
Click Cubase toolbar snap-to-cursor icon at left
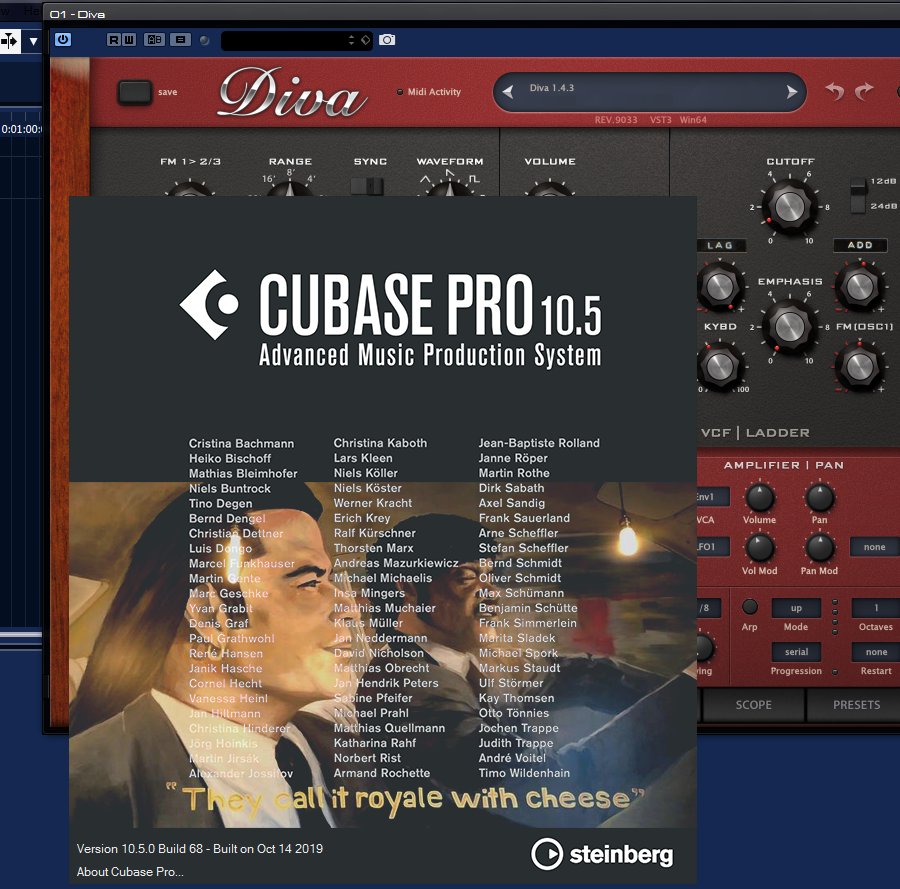(9, 41)
